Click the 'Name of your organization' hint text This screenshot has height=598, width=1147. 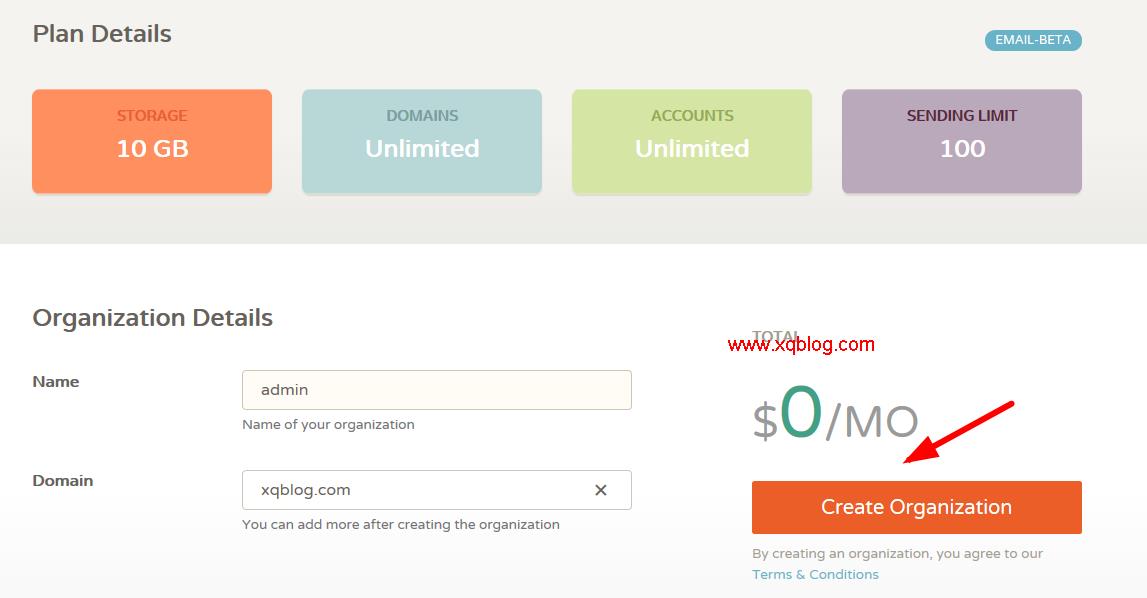click(x=328, y=425)
